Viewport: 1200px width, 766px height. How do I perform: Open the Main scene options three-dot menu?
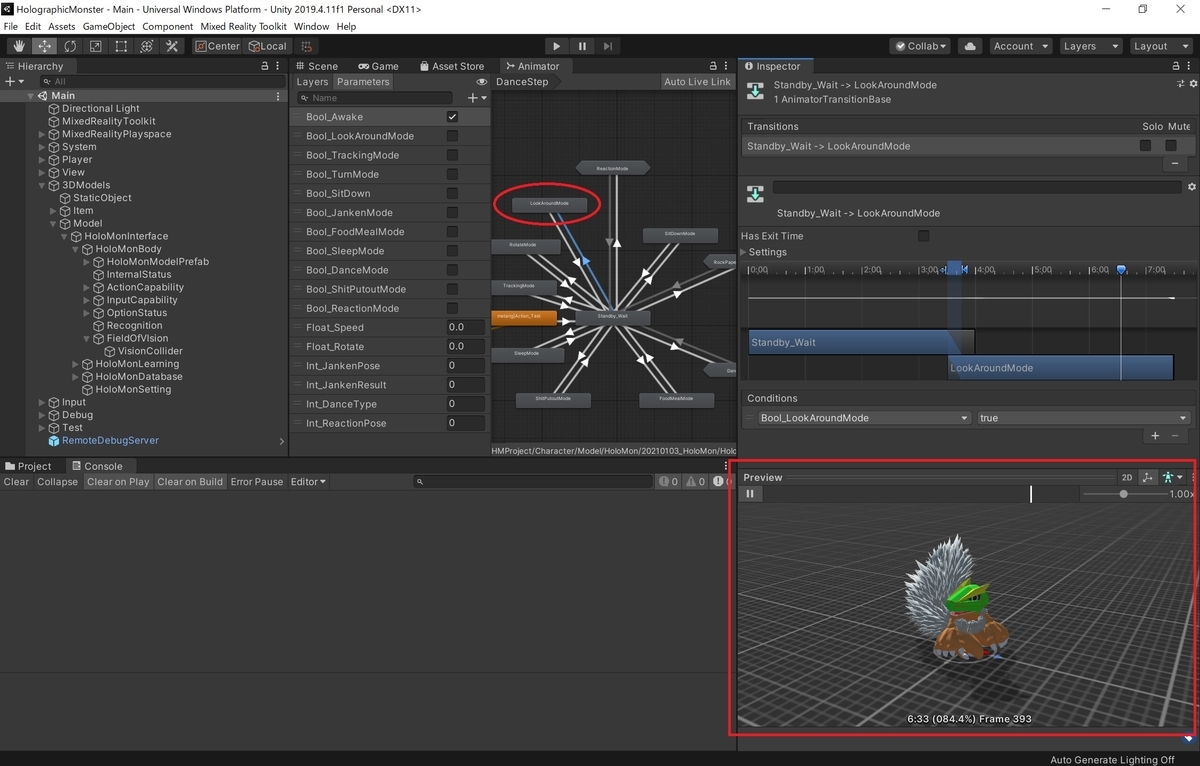point(279,96)
